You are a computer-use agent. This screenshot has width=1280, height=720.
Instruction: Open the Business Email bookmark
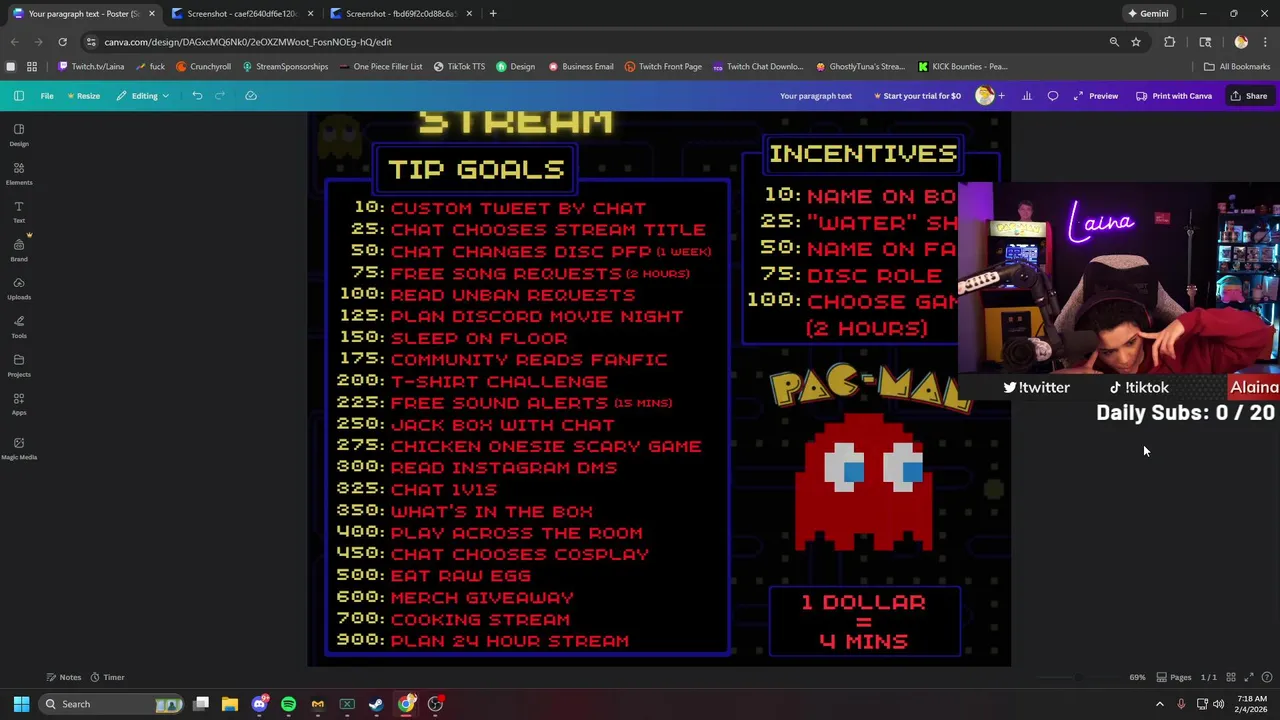581,67
